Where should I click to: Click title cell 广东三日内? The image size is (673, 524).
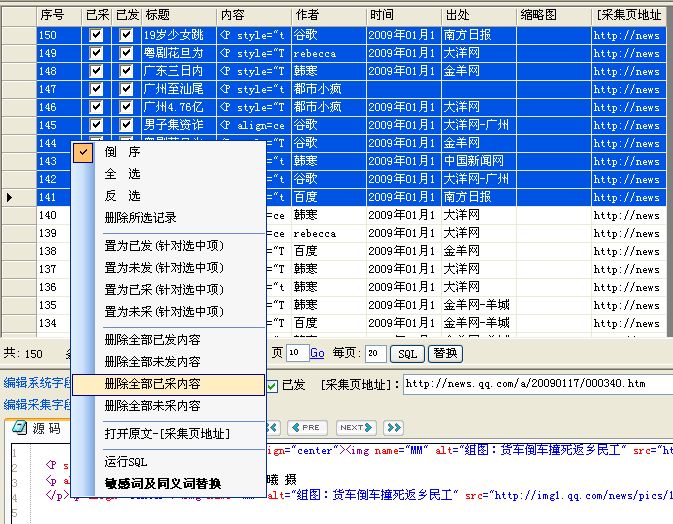coord(179,71)
